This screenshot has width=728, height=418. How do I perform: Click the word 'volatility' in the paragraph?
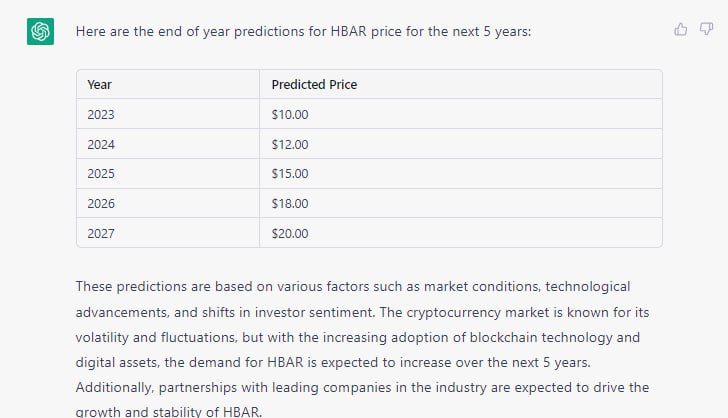click(x=102, y=337)
